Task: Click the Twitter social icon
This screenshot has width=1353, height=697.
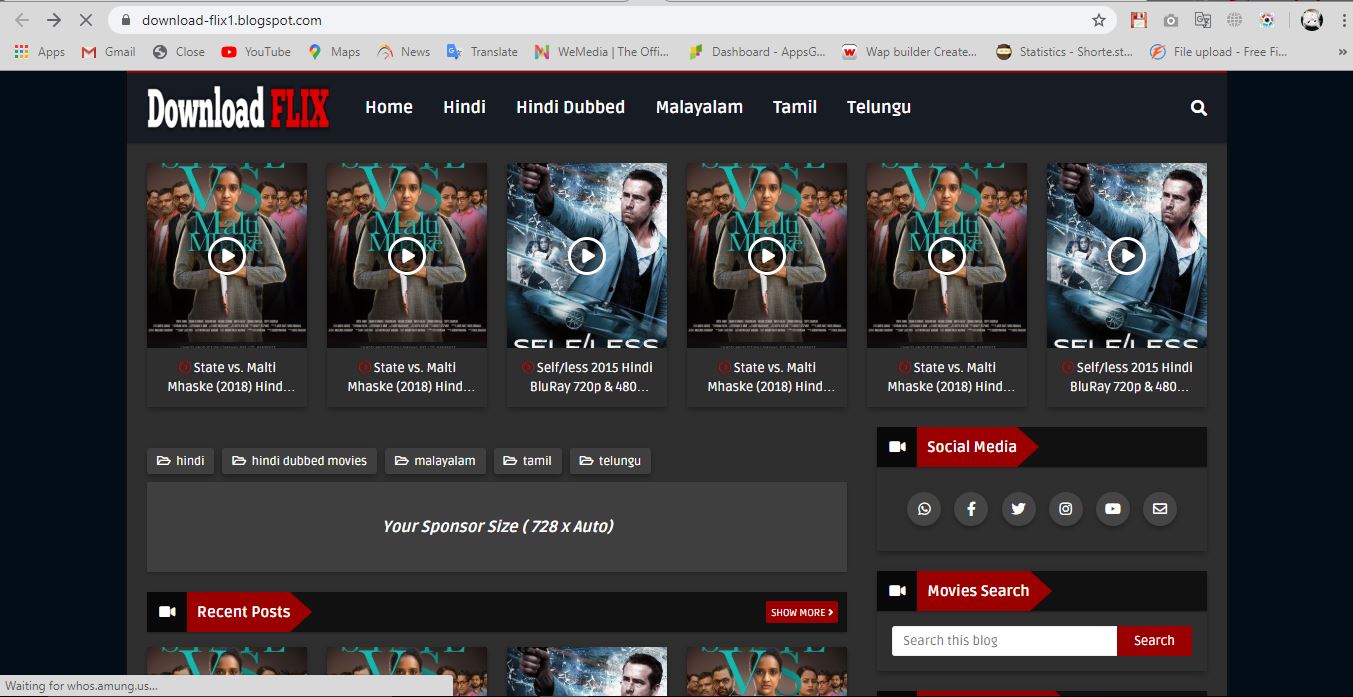Action: (x=1018, y=509)
